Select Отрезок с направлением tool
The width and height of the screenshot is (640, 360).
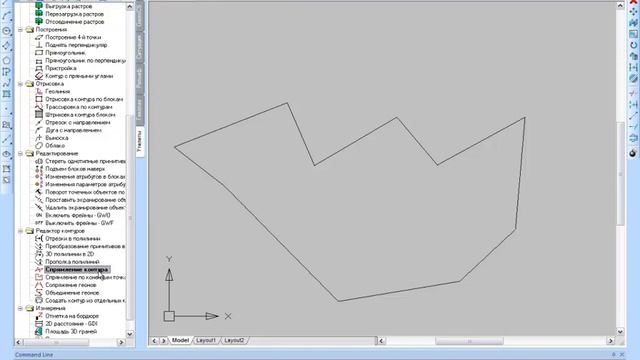tap(78, 122)
